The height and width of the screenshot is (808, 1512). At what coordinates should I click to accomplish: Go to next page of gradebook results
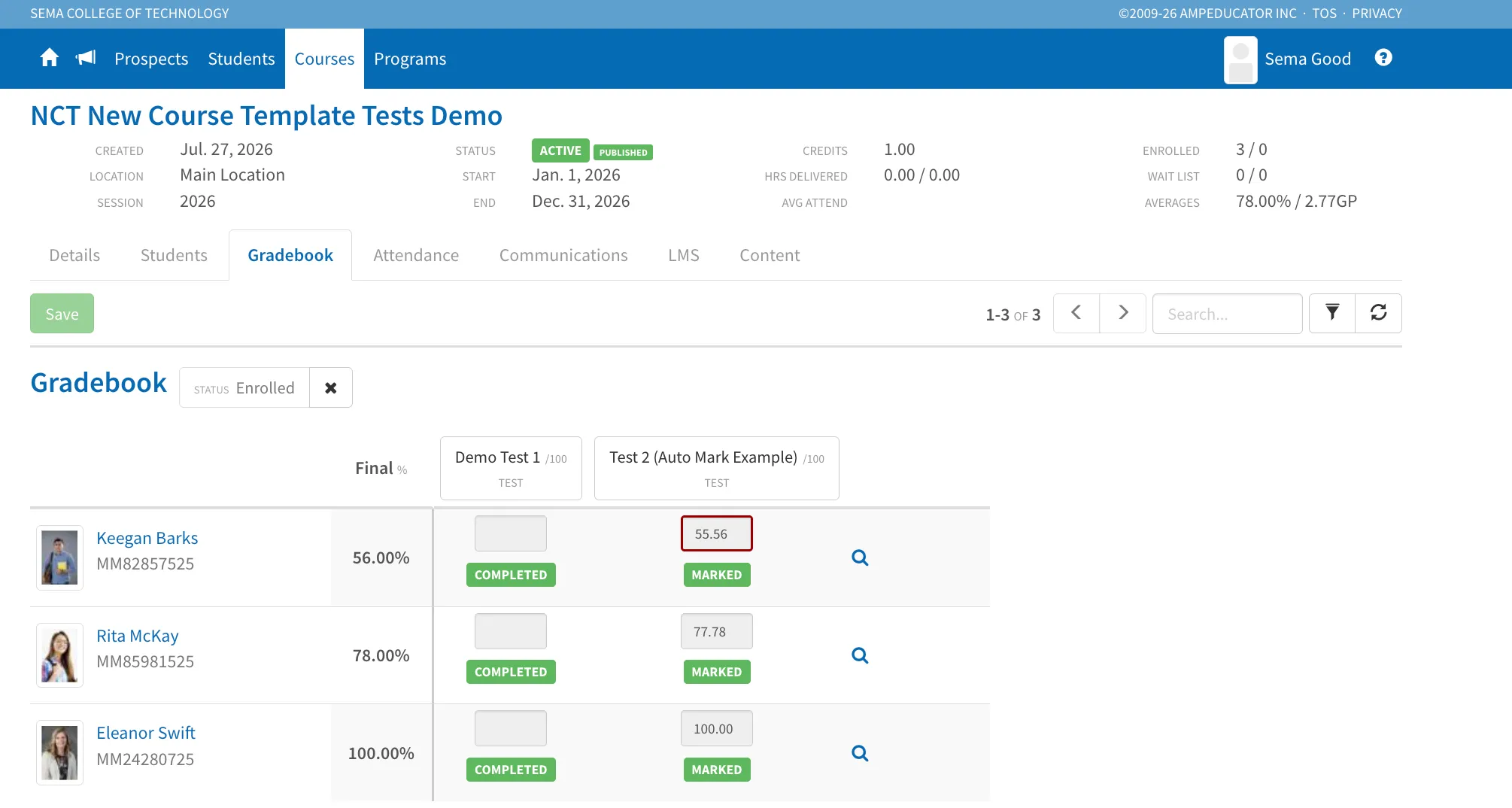pyautogui.click(x=1123, y=313)
